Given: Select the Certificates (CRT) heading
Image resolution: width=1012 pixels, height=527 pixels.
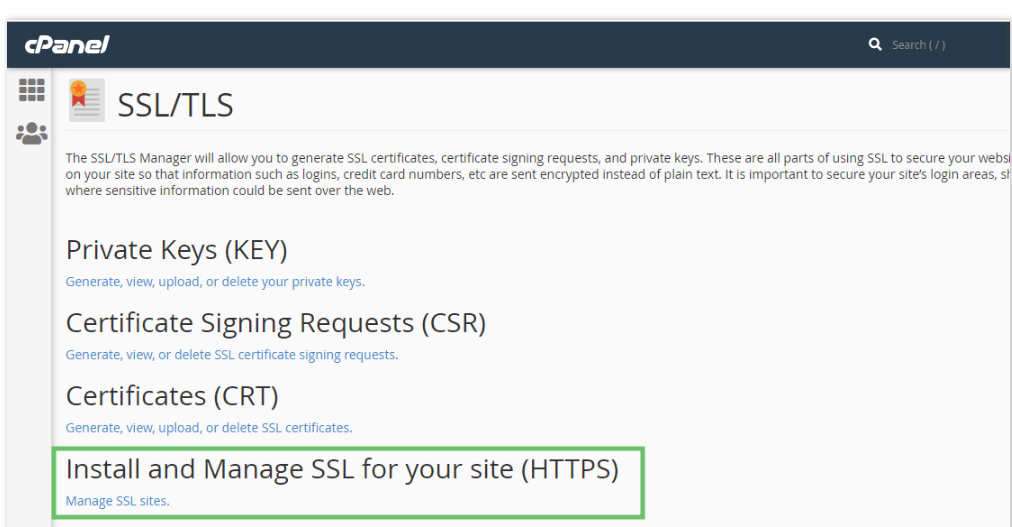Looking at the screenshot, I should point(171,396).
